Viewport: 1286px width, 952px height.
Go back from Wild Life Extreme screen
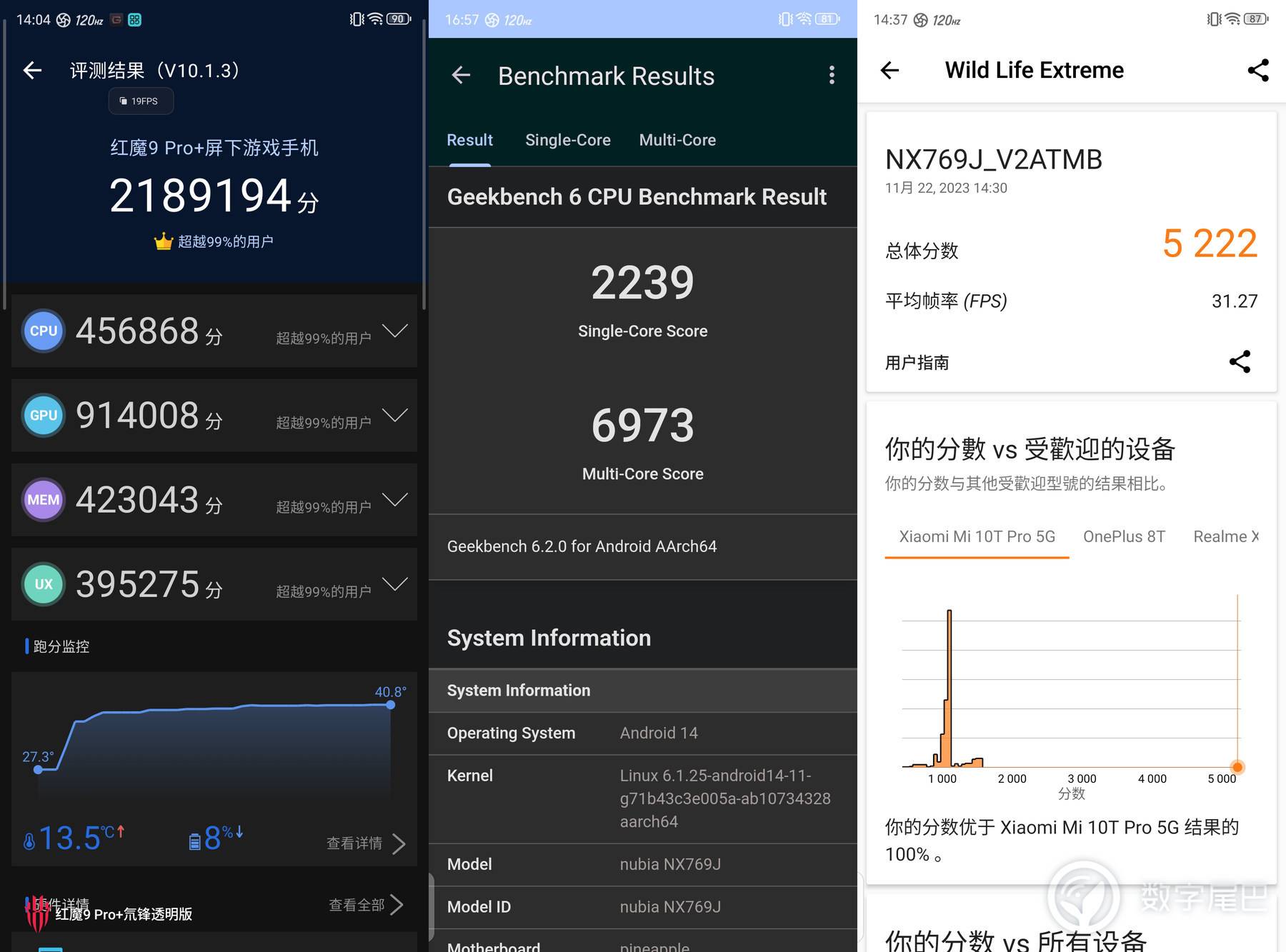(889, 70)
